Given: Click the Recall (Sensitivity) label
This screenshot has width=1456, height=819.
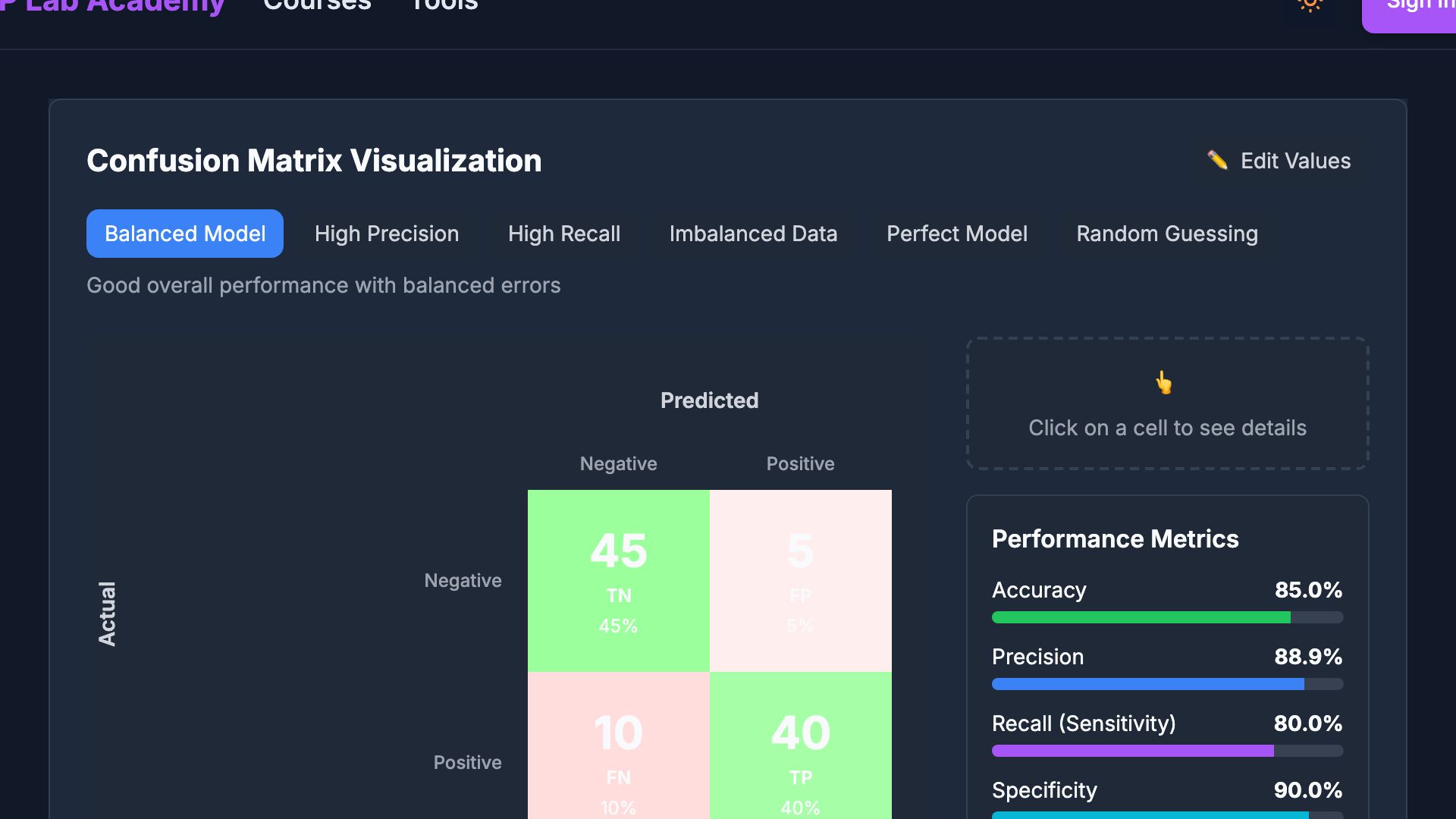Looking at the screenshot, I should coord(1084,724).
